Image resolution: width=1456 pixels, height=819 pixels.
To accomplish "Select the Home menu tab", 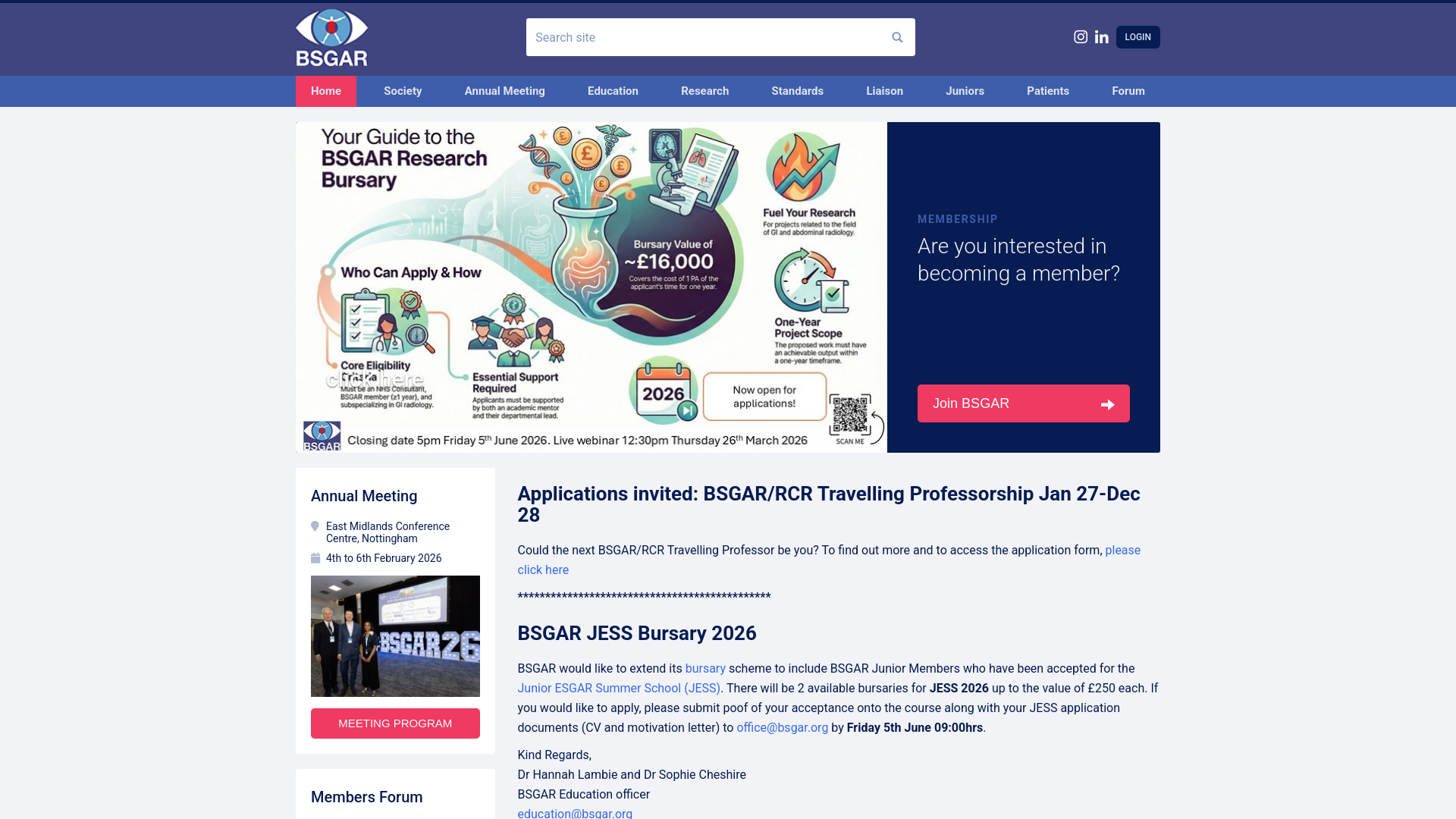I will pos(326,91).
